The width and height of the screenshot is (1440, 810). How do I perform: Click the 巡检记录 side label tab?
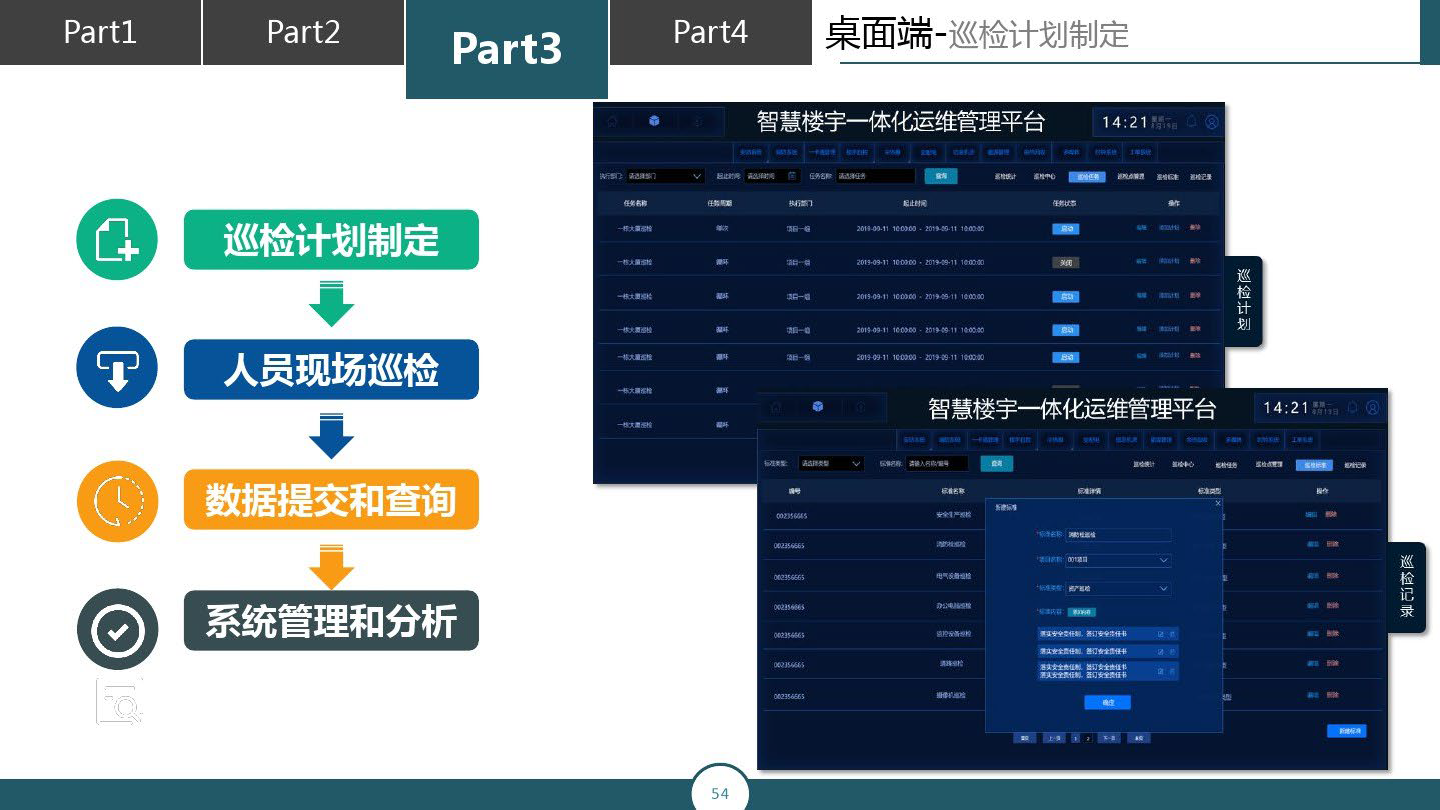click(x=1407, y=586)
